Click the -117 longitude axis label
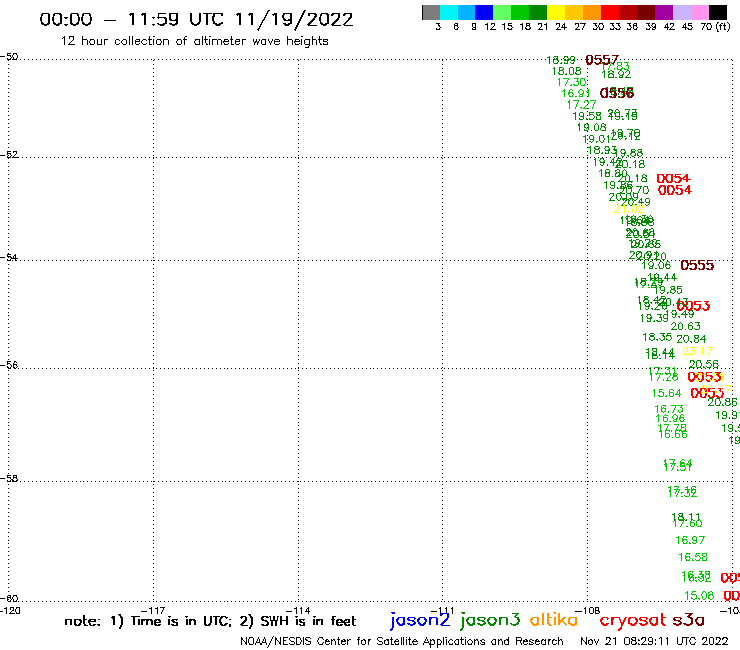This screenshot has height=650, width=740. (x=153, y=610)
